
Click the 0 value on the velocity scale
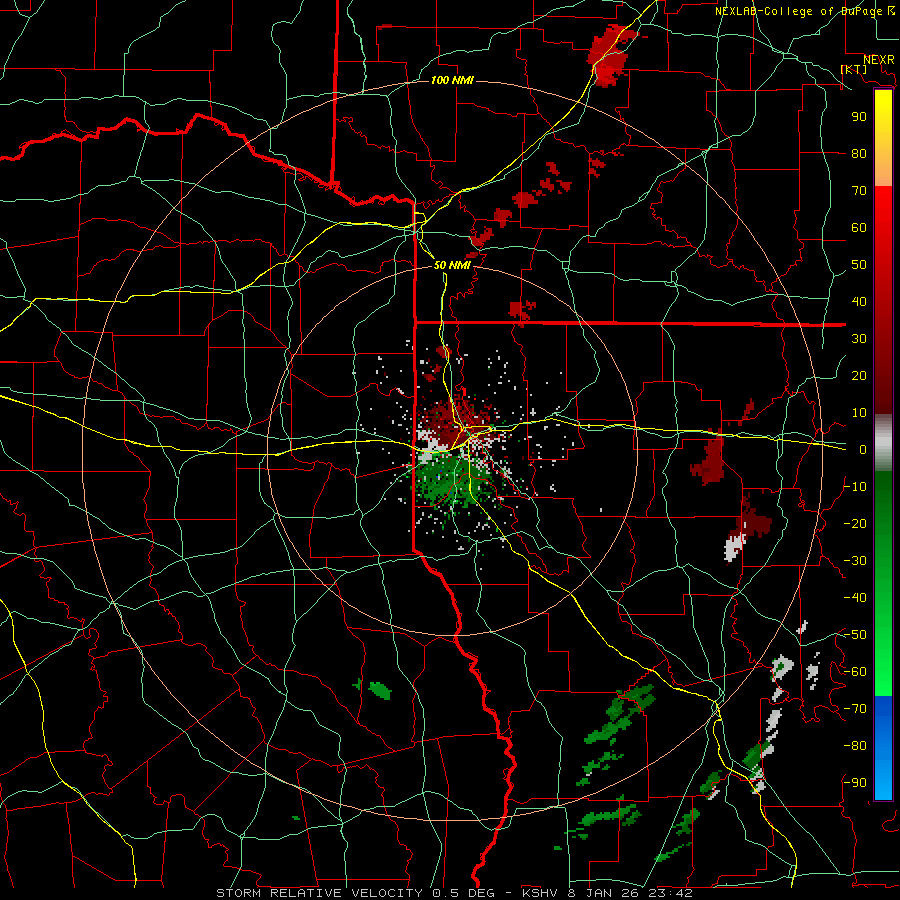coord(863,450)
